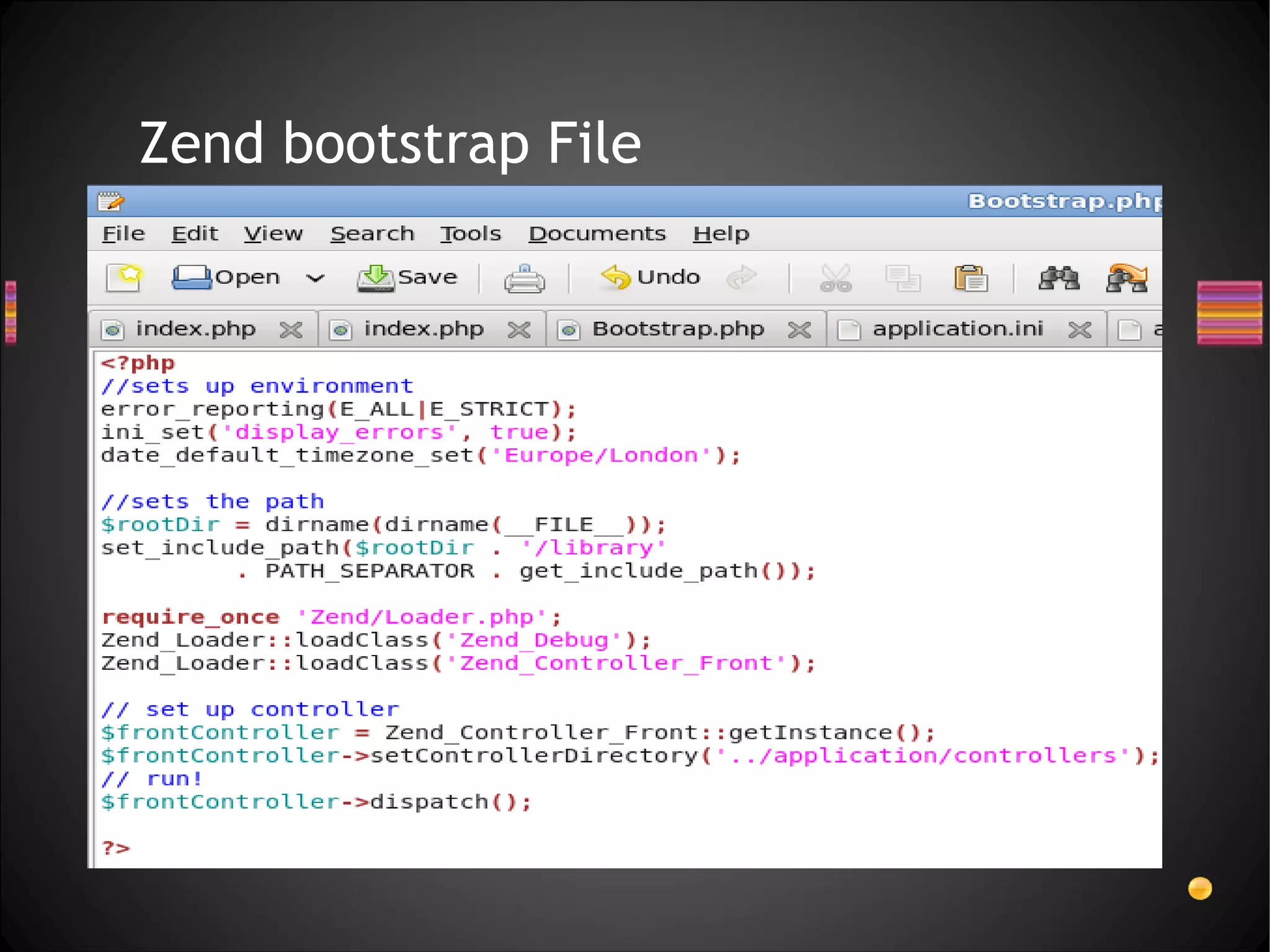Close the second index.php tab
The width and height of the screenshot is (1270, 952).
(519, 330)
